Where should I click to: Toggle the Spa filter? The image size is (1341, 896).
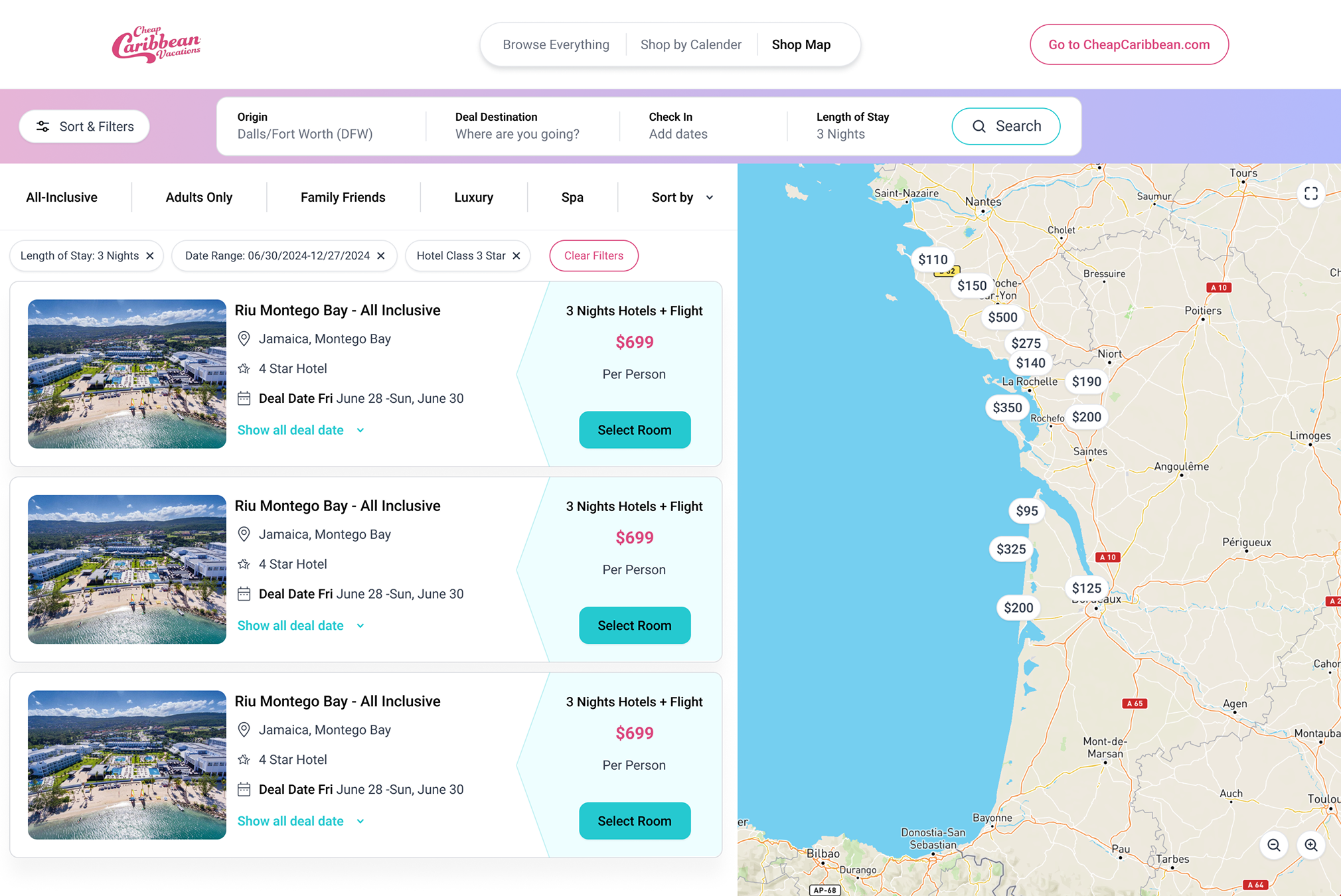pos(572,197)
